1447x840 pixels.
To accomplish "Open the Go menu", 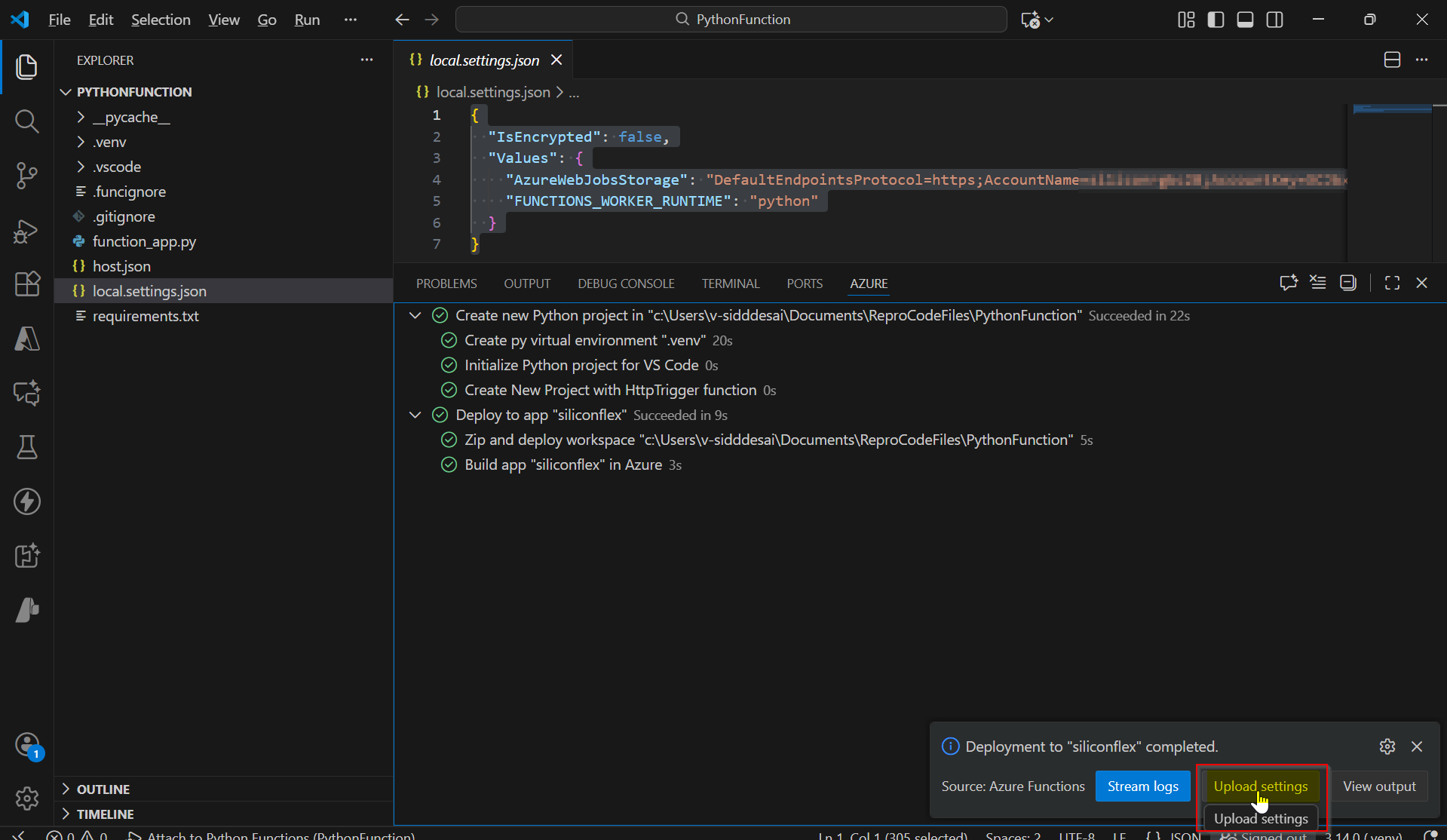I will coord(267,20).
